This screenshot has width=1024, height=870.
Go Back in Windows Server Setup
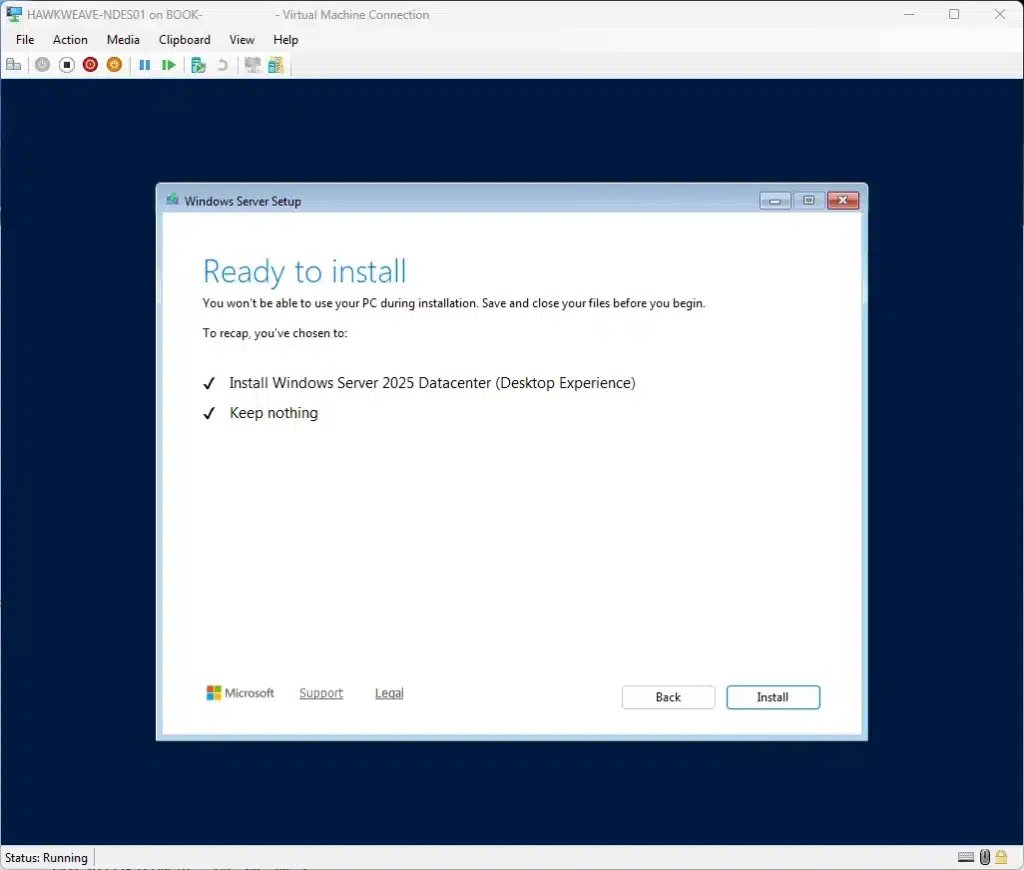click(668, 697)
